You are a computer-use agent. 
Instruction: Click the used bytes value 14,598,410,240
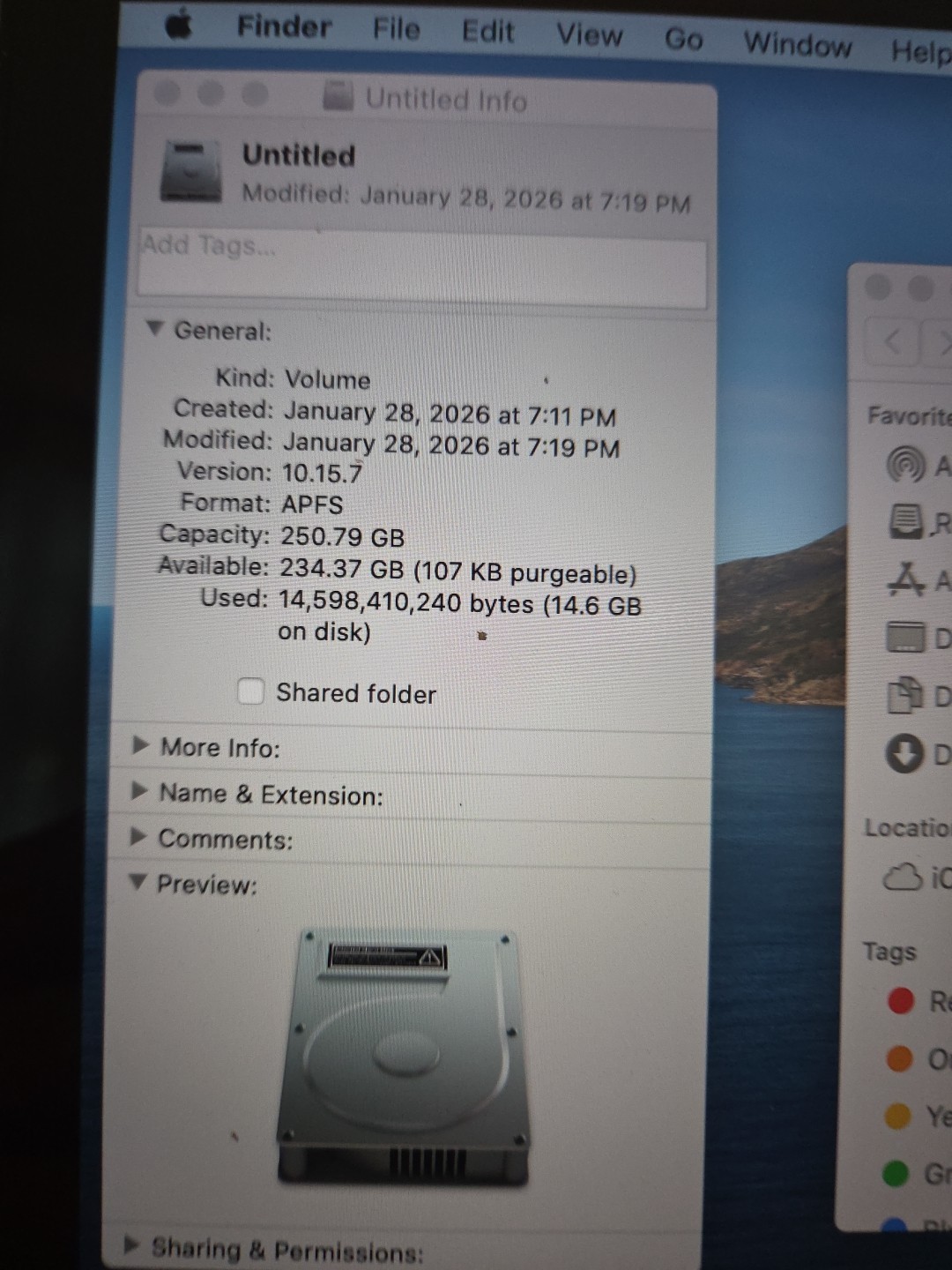(369, 601)
